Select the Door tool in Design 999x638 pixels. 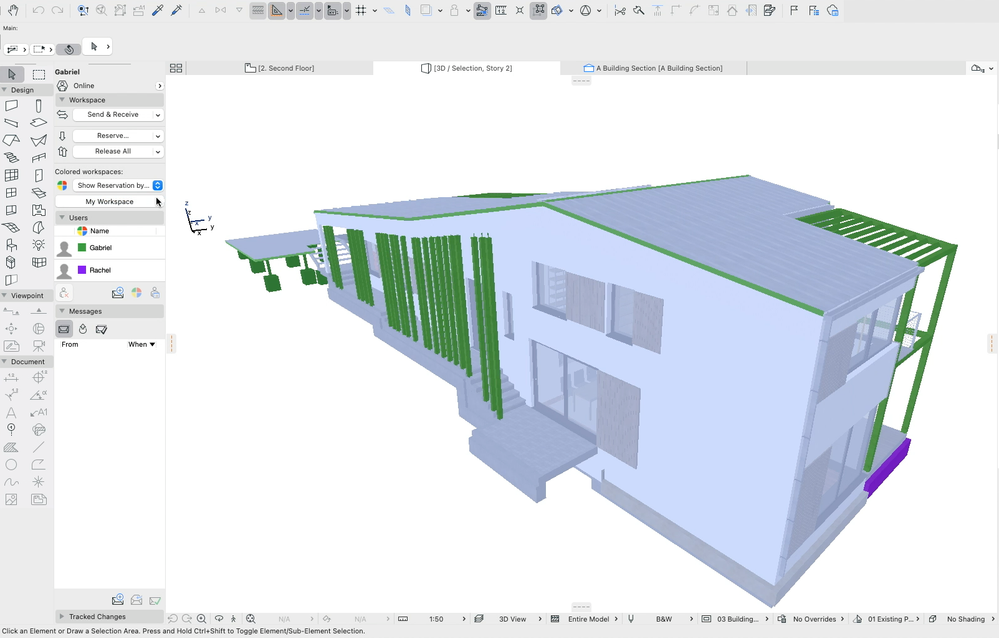[39, 175]
